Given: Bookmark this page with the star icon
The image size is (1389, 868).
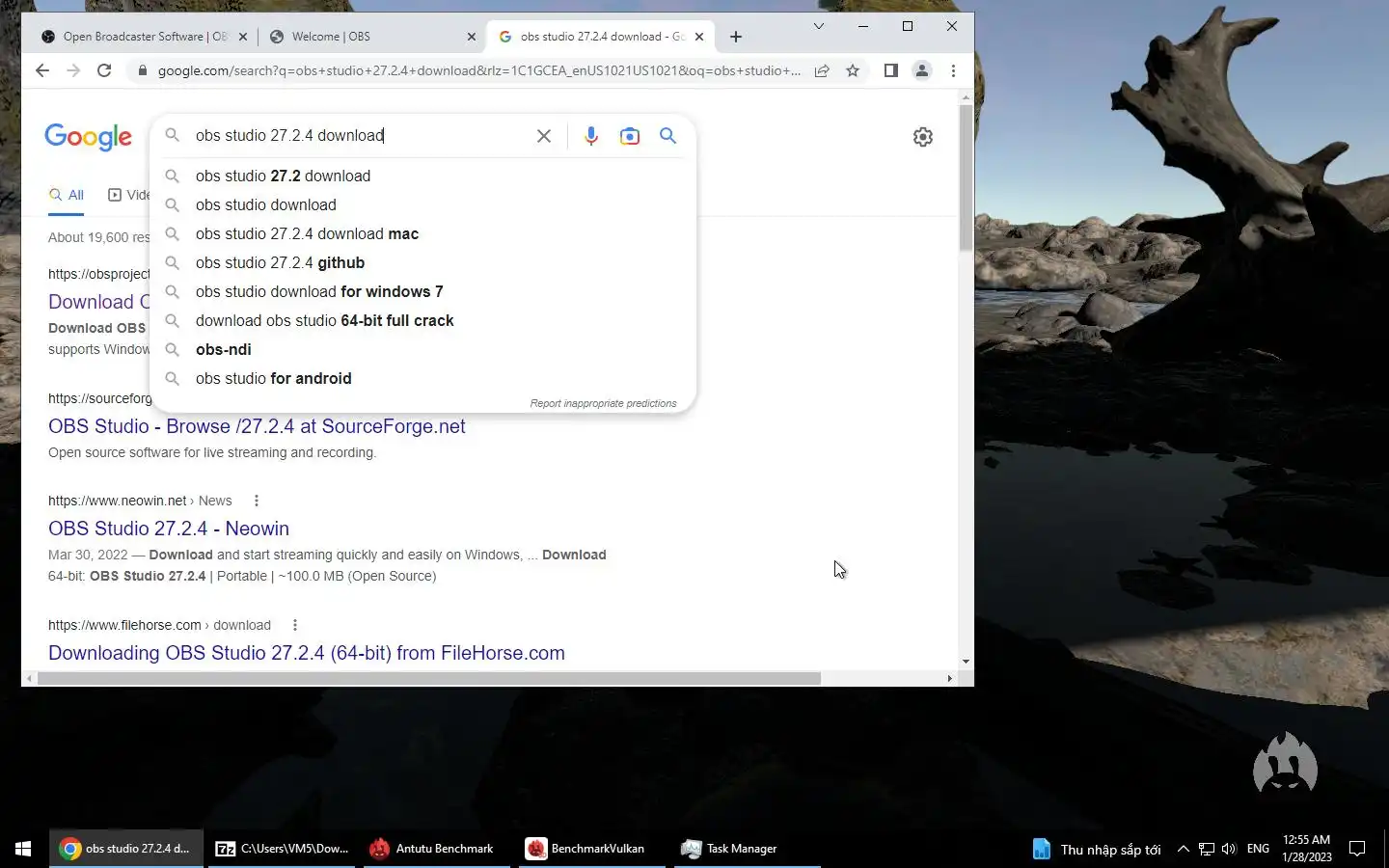Looking at the screenshot, I should (x=853, y=70).
